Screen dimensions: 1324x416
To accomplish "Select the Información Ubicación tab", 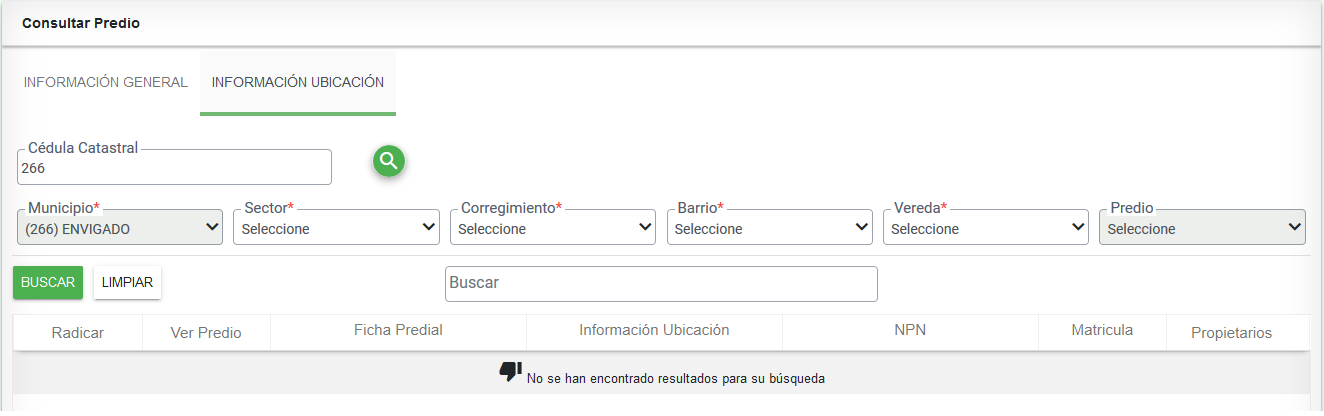I will coord(298,83).
